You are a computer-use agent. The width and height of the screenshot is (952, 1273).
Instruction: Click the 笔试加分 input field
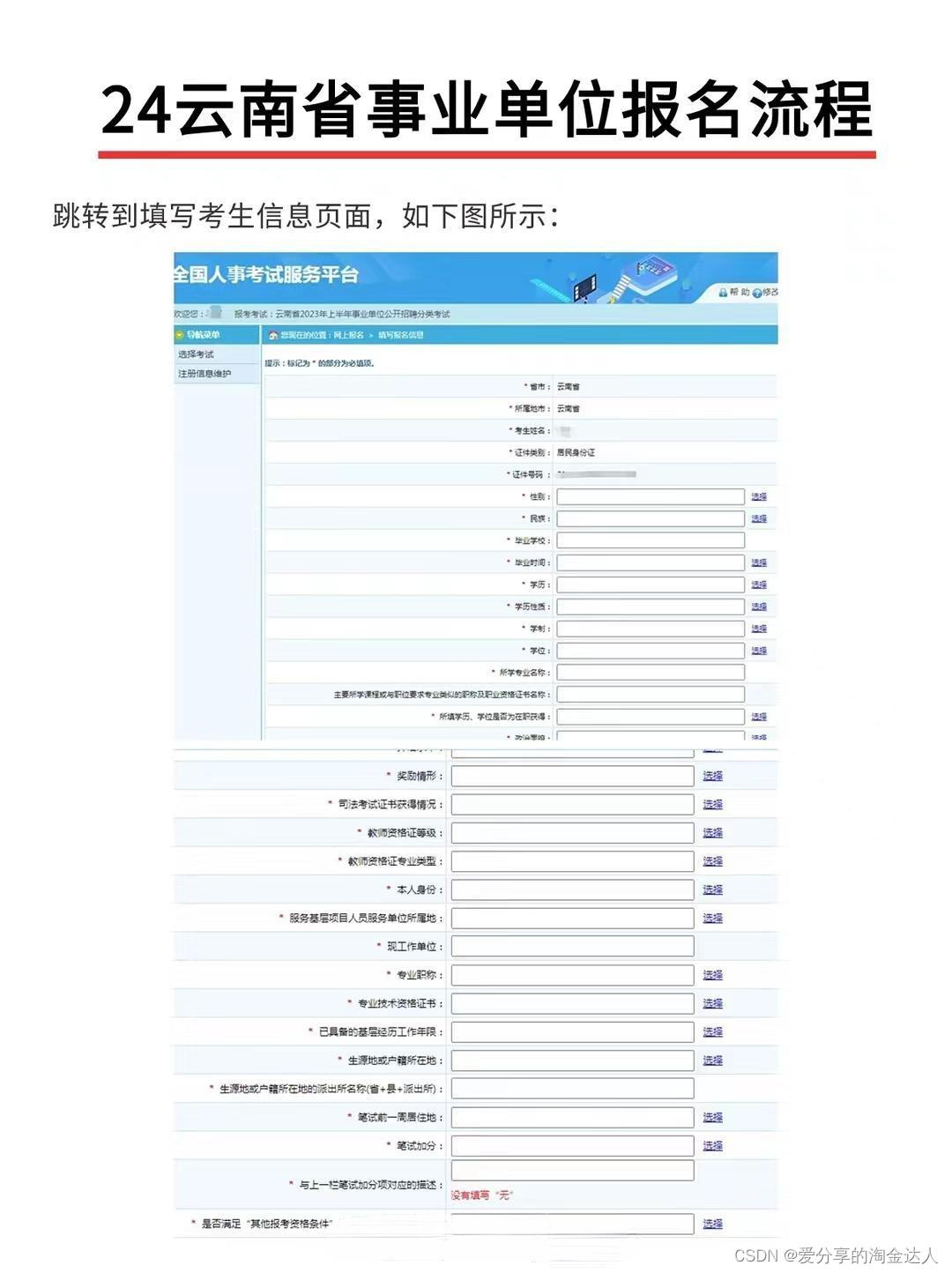coord(573,1145)
